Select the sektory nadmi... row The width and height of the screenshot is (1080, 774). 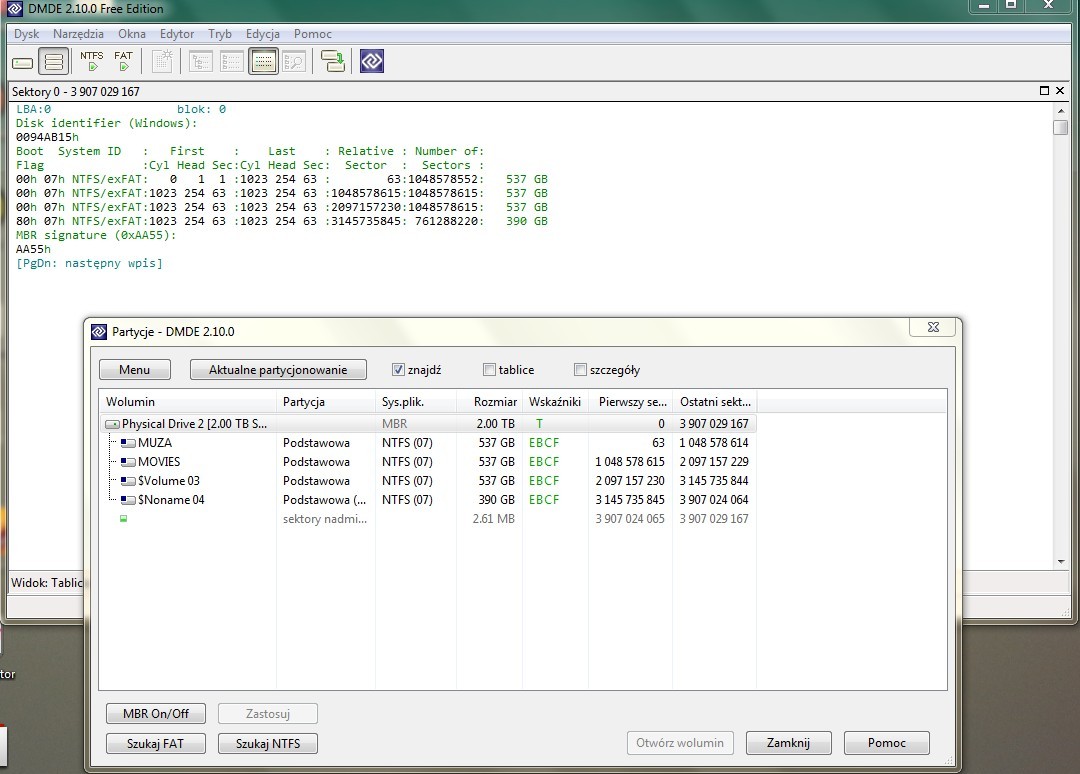428,519
